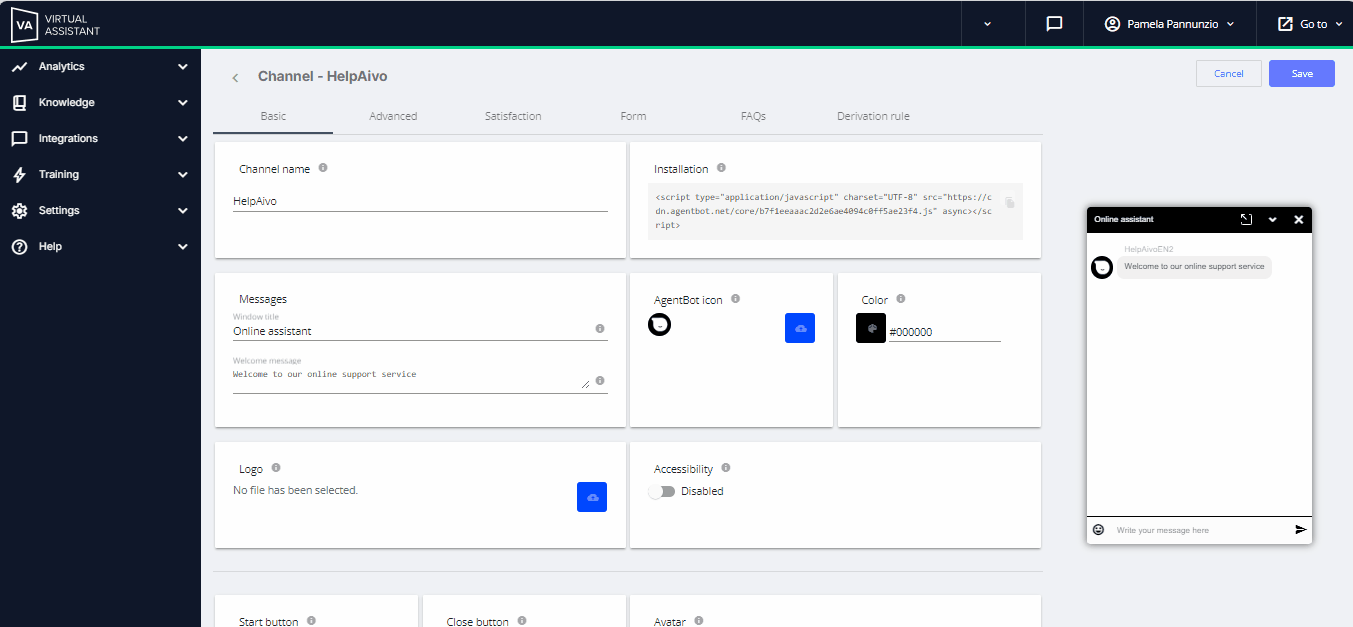This screenshot has height=627, width=1353.
Task: Click the info icon next to Color
Action: (901, 299)
